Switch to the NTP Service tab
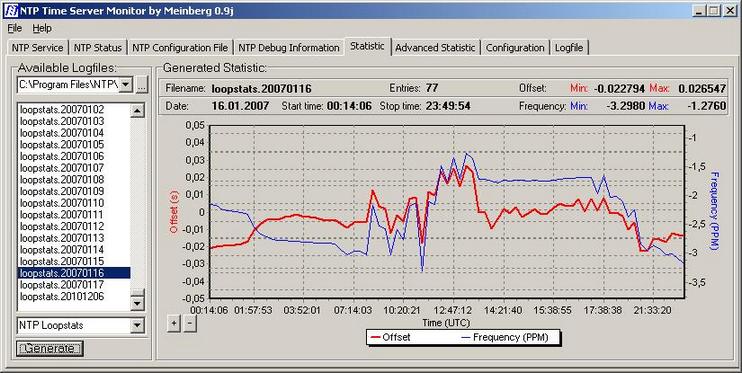The height and width of the screenshot is (373, 742). point(37,48)
